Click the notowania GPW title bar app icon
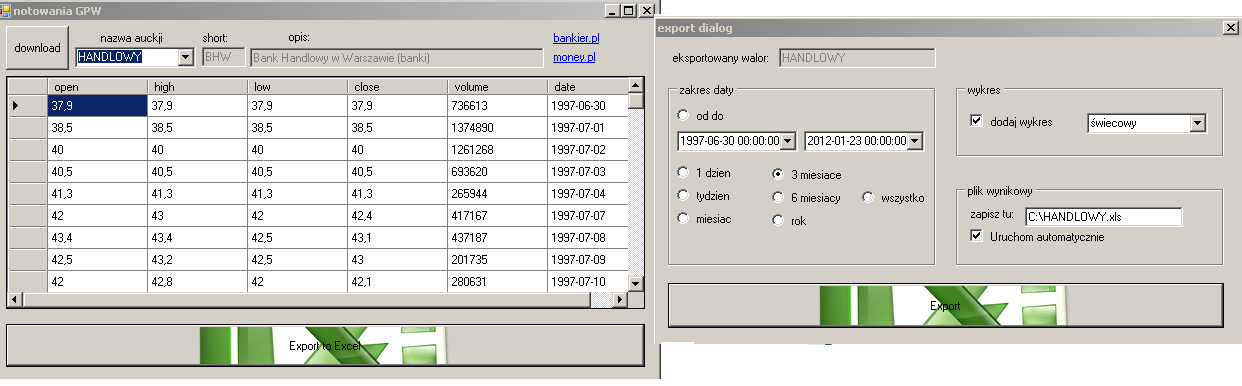 click(x=5, y=10)
